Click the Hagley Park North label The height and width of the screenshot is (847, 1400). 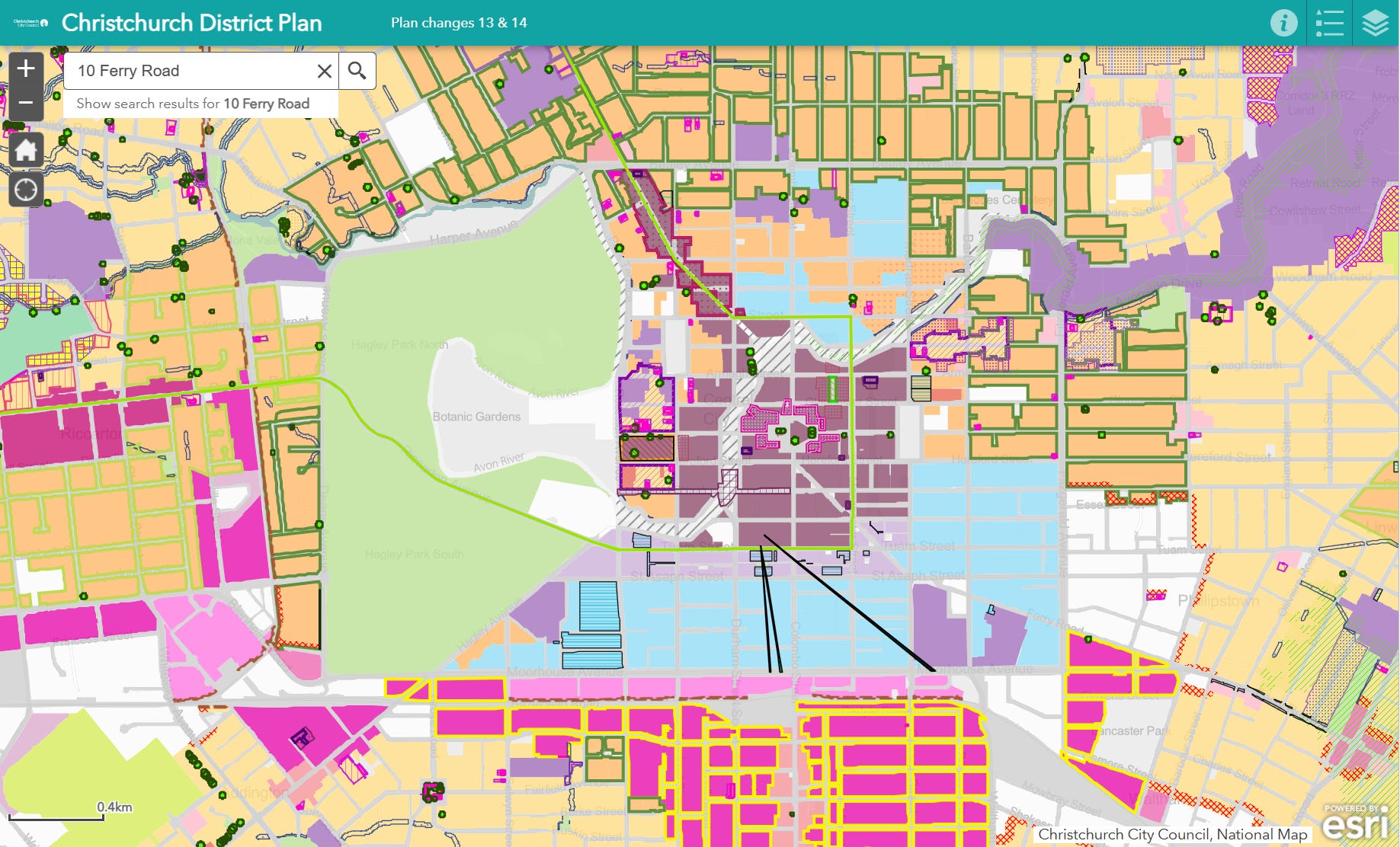[399, 345]
